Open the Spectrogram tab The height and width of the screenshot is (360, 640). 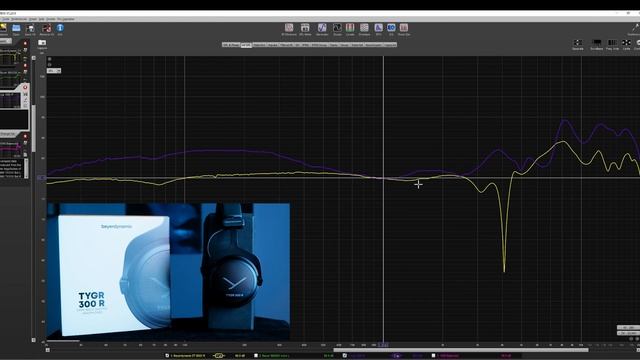(373, 45)
